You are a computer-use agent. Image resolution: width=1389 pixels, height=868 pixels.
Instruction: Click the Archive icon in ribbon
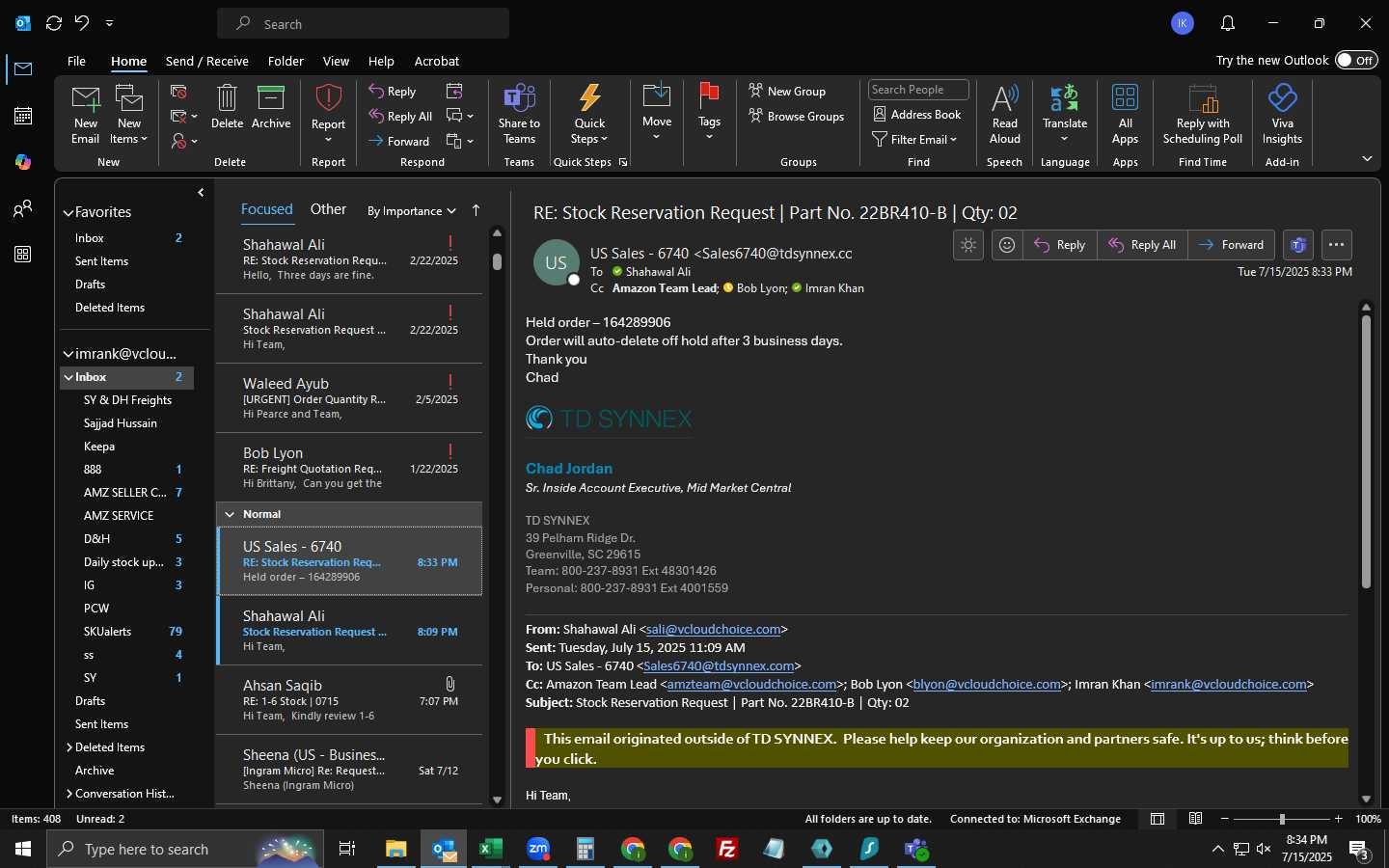(x=271, y=98)
